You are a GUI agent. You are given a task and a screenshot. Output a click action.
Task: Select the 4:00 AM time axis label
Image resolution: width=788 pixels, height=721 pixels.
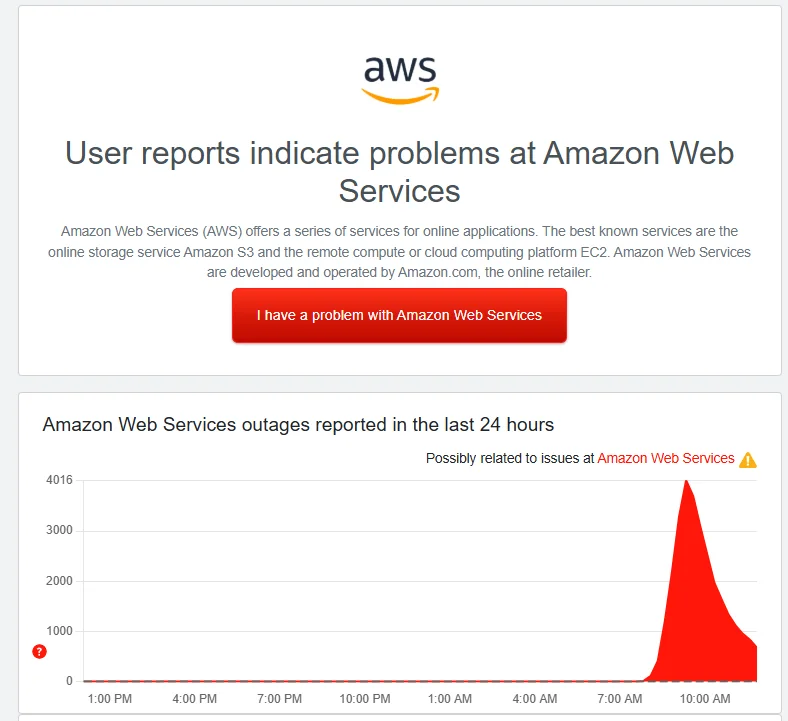point(535,699)
